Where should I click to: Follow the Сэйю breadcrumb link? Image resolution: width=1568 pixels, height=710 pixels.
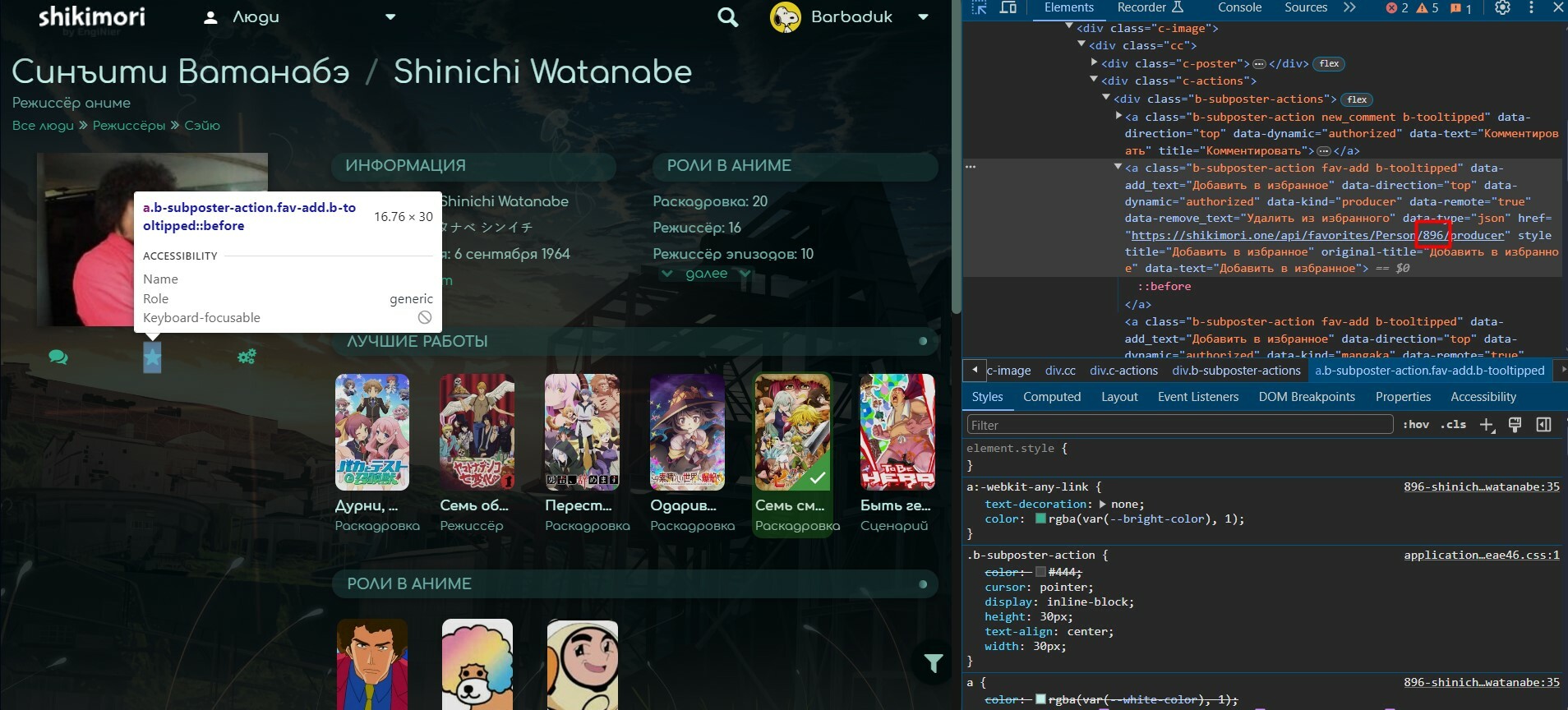click(202, 126)
